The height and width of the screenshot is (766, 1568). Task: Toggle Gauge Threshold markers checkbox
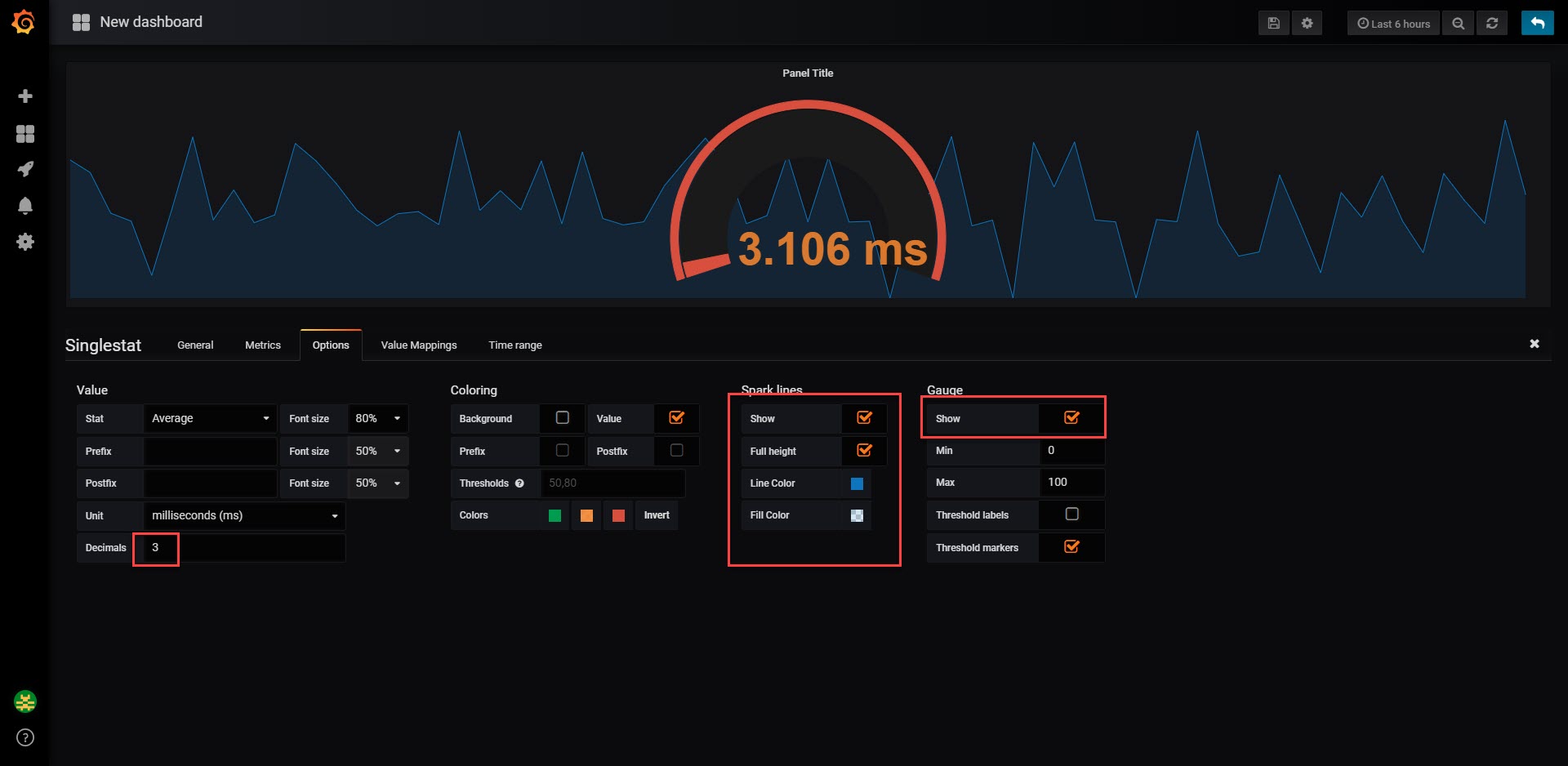click(1071, 547)
